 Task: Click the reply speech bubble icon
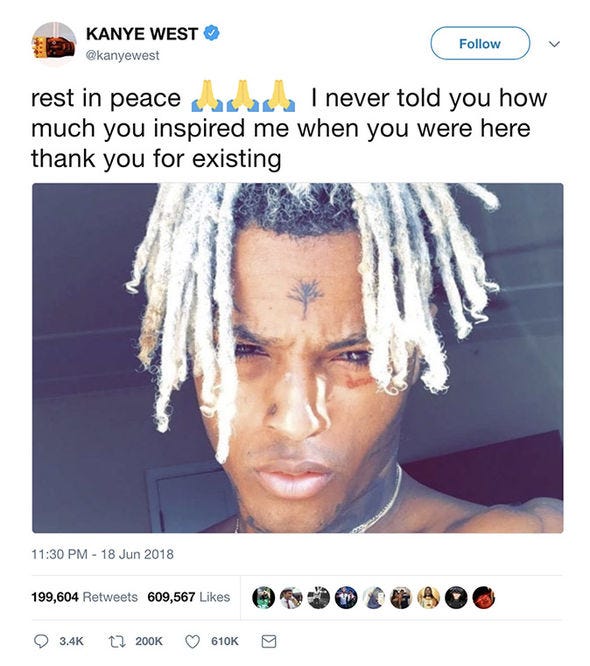41,641
